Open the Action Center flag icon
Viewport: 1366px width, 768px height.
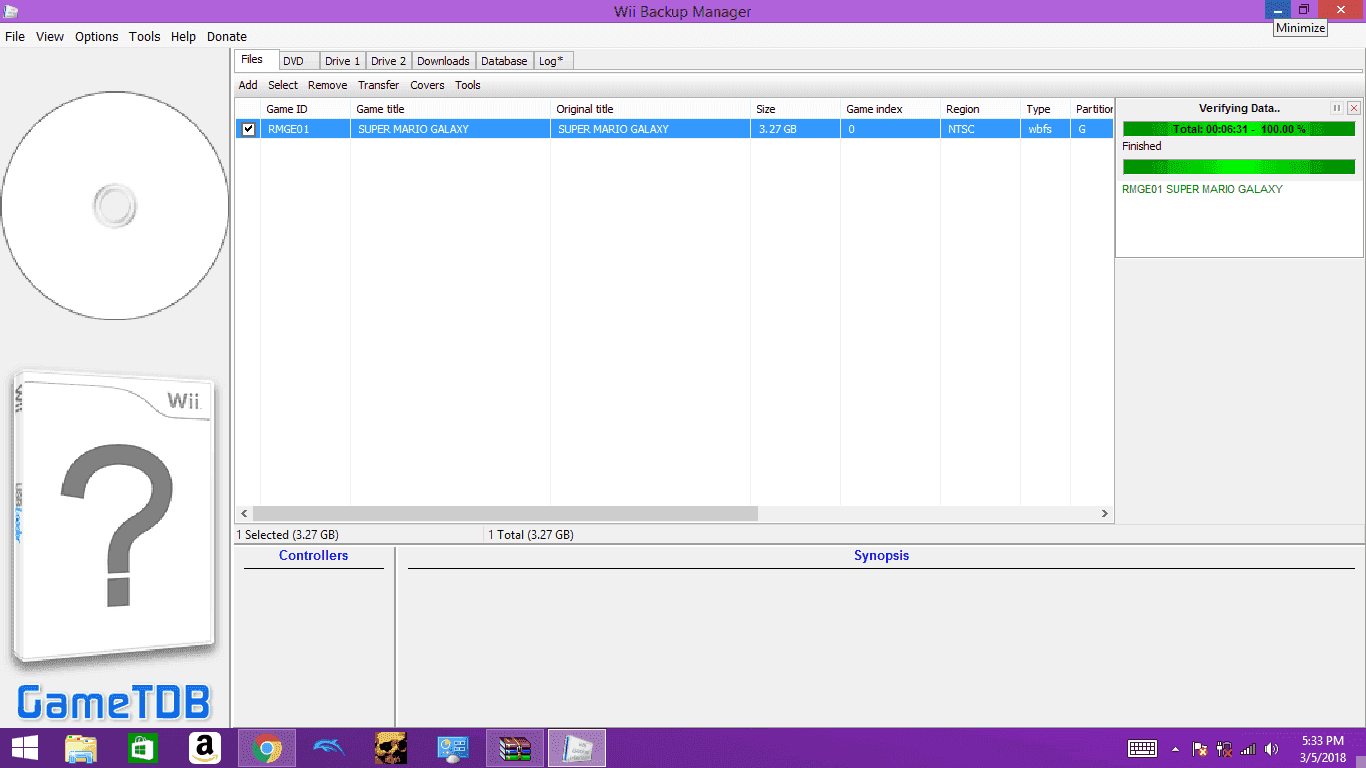(1200, 749)
